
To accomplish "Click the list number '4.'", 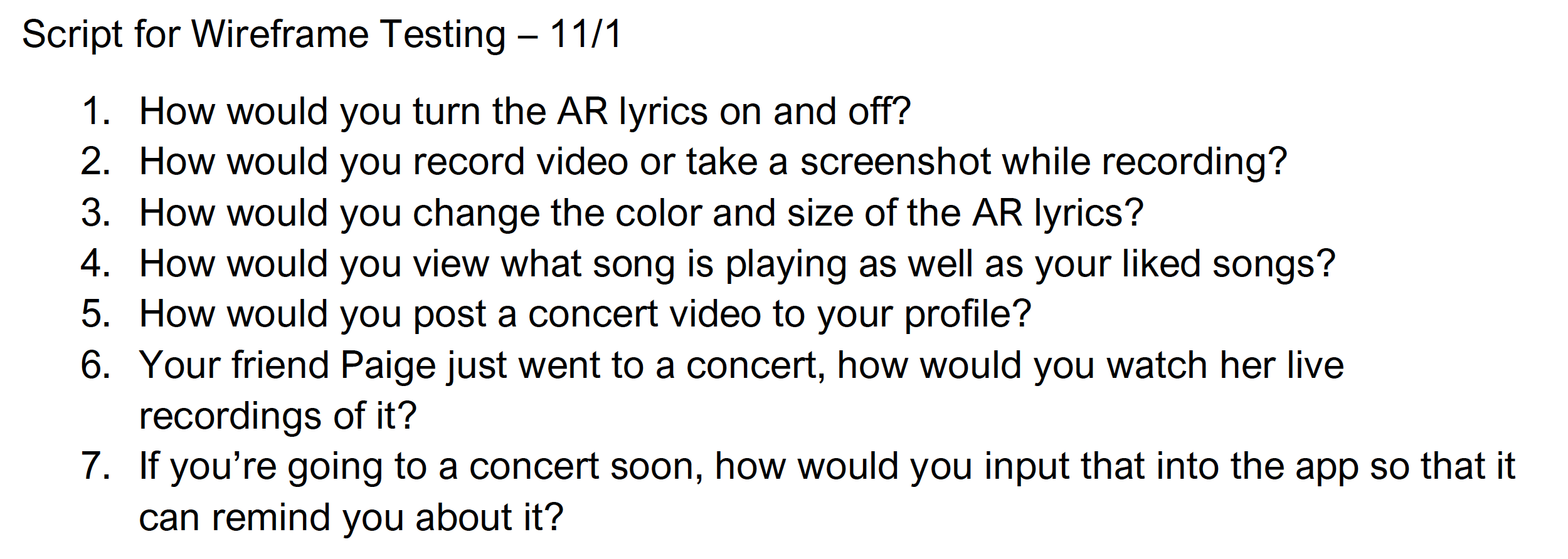I will pyautogui.click(x=96, y=264).
